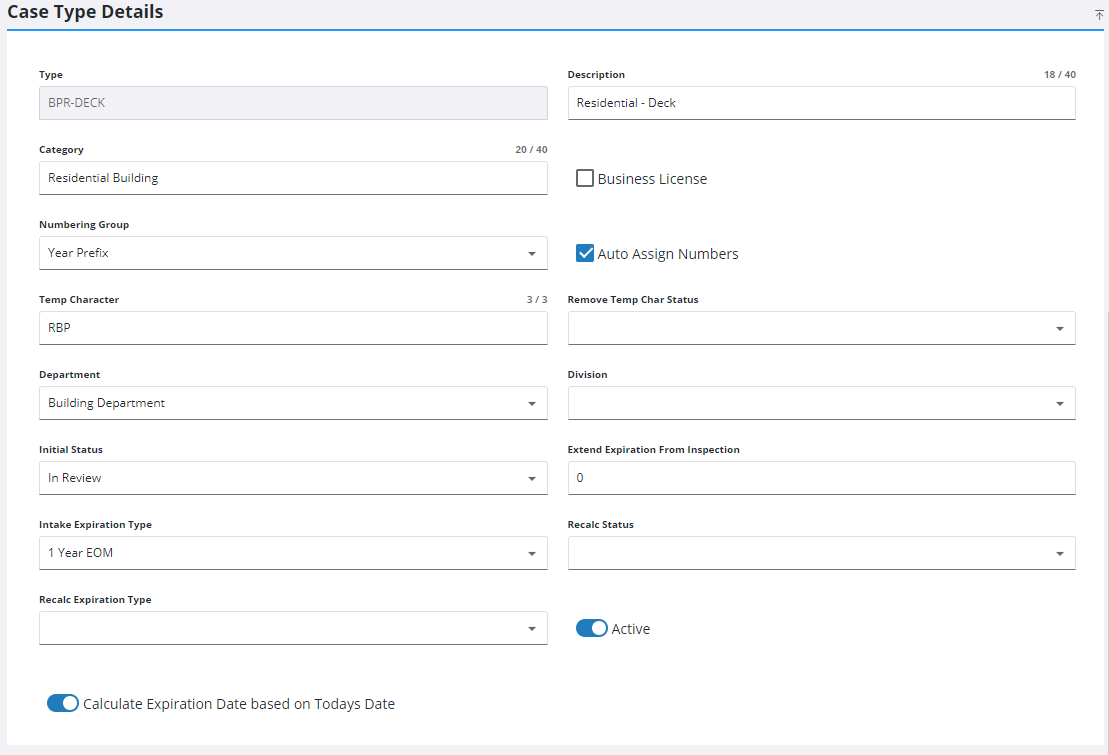The width and height of the screenshot is (1109, 755).
Task: Click the Case Type Details heading
Action: point(86,13)
